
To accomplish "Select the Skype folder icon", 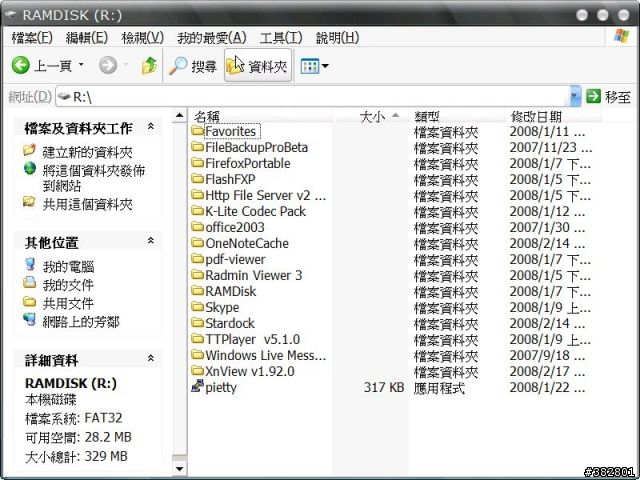I will pos(198,307).
